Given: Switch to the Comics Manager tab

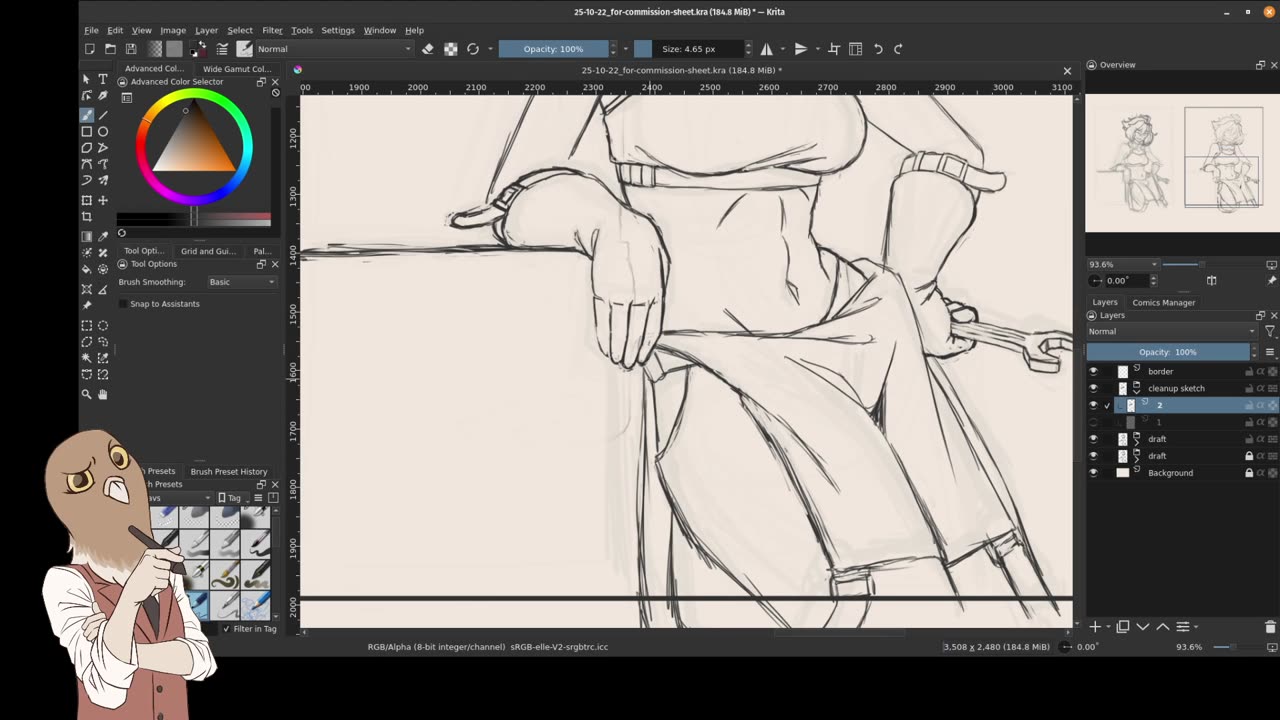Looking at the screenshot, I should pyautogui.click(x=1163, y=302).
